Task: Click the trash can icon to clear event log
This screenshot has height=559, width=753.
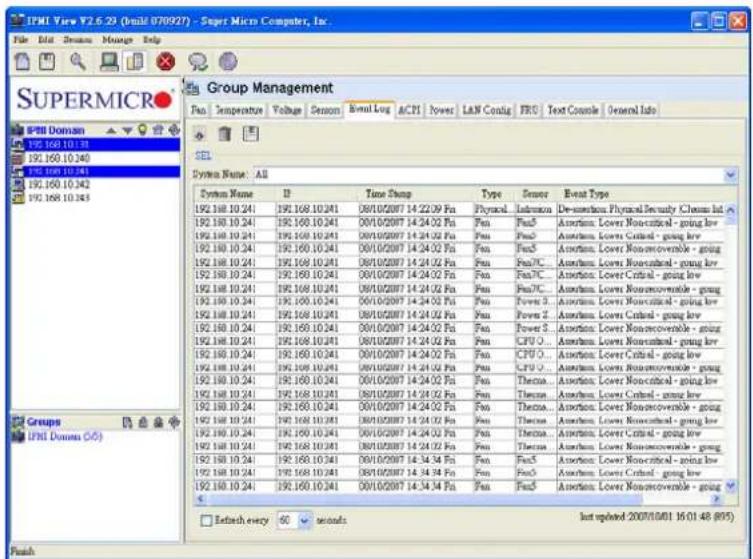Action: point(224,134)
